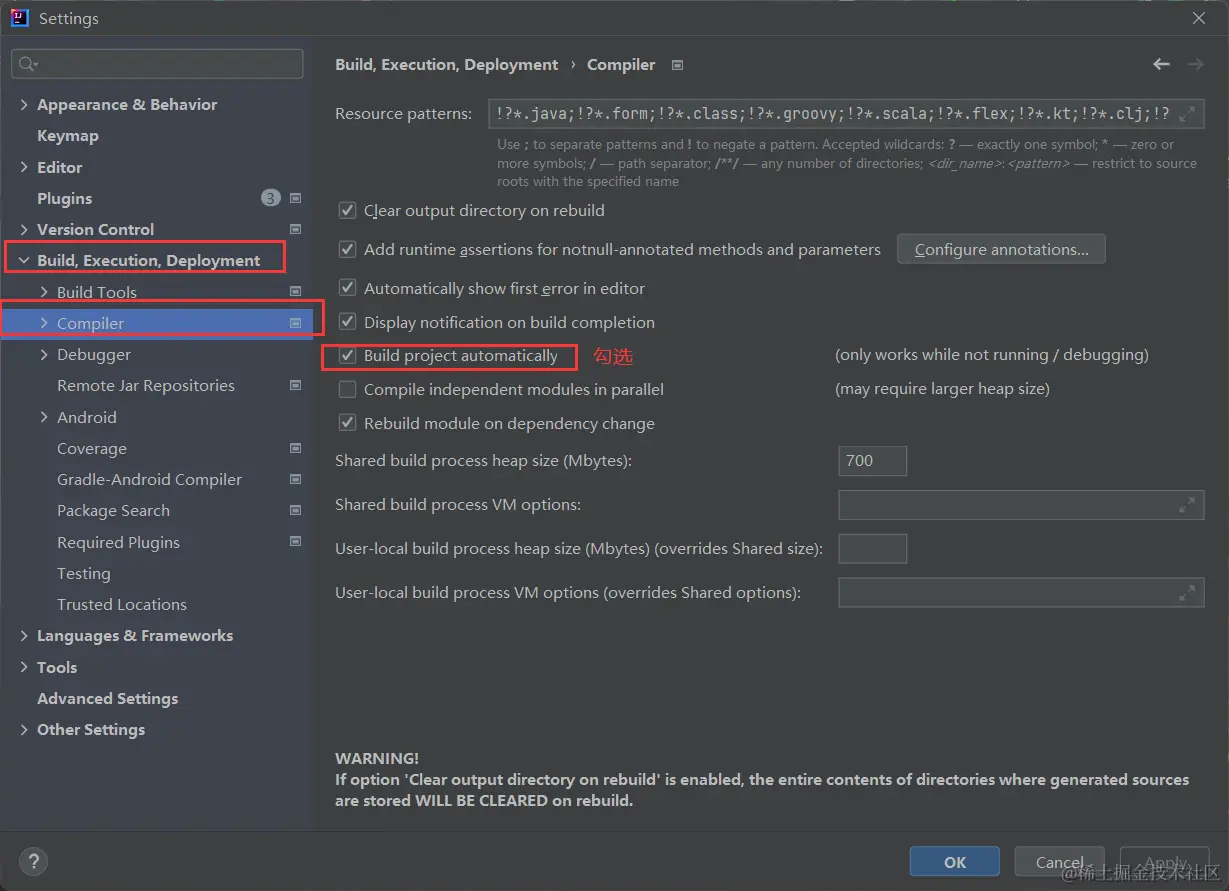Click Build, Execution, Deployment breadcrumb
The height and width of the screenshot is (891, 1229).
coord(447,64)
